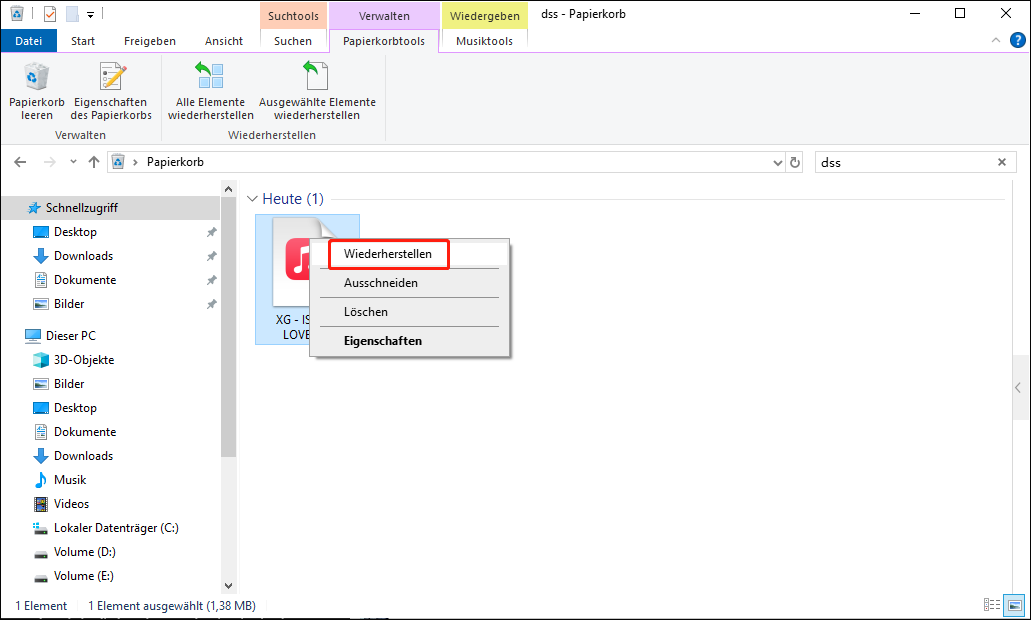Open Eigenschaften des Papierkorbs
This screenshot has height=620, width=1031.
coord(111,91)
